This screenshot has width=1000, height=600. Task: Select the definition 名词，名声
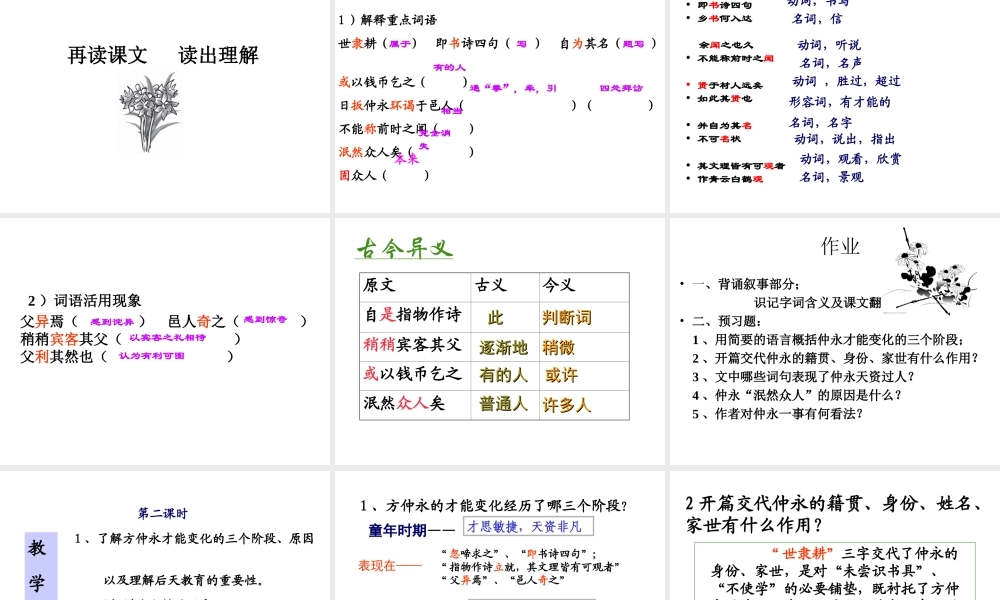pyautogui.click(x=831, y=62)
